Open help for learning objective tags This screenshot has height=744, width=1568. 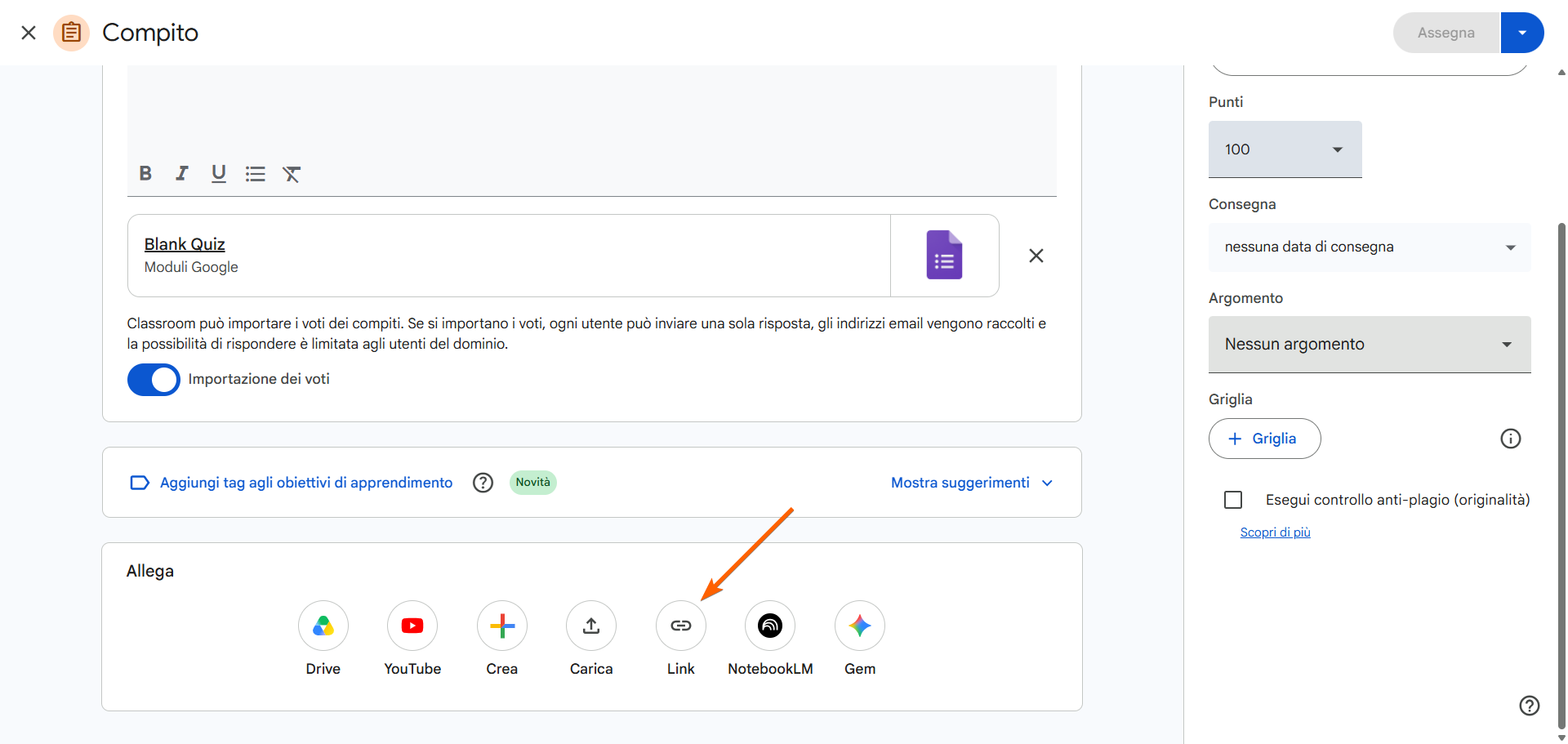tap(483, 483)
